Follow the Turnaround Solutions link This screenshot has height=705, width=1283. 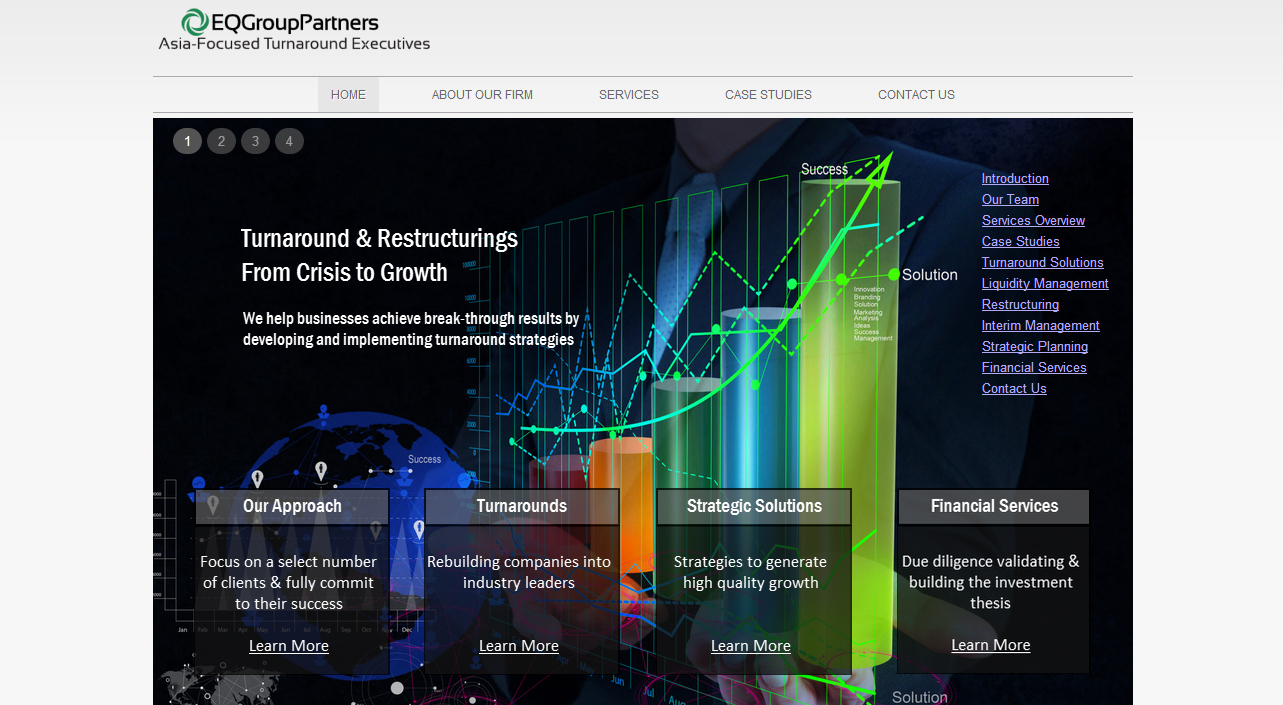(x=1042, y=263)
